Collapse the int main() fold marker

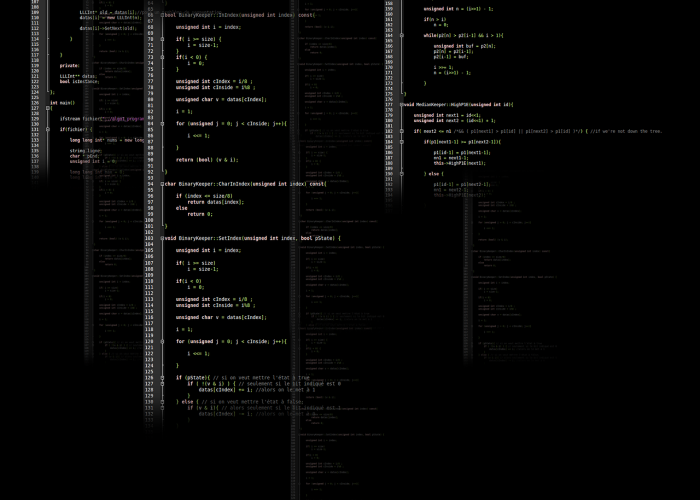pyautogui.click(x=47, y=107)
